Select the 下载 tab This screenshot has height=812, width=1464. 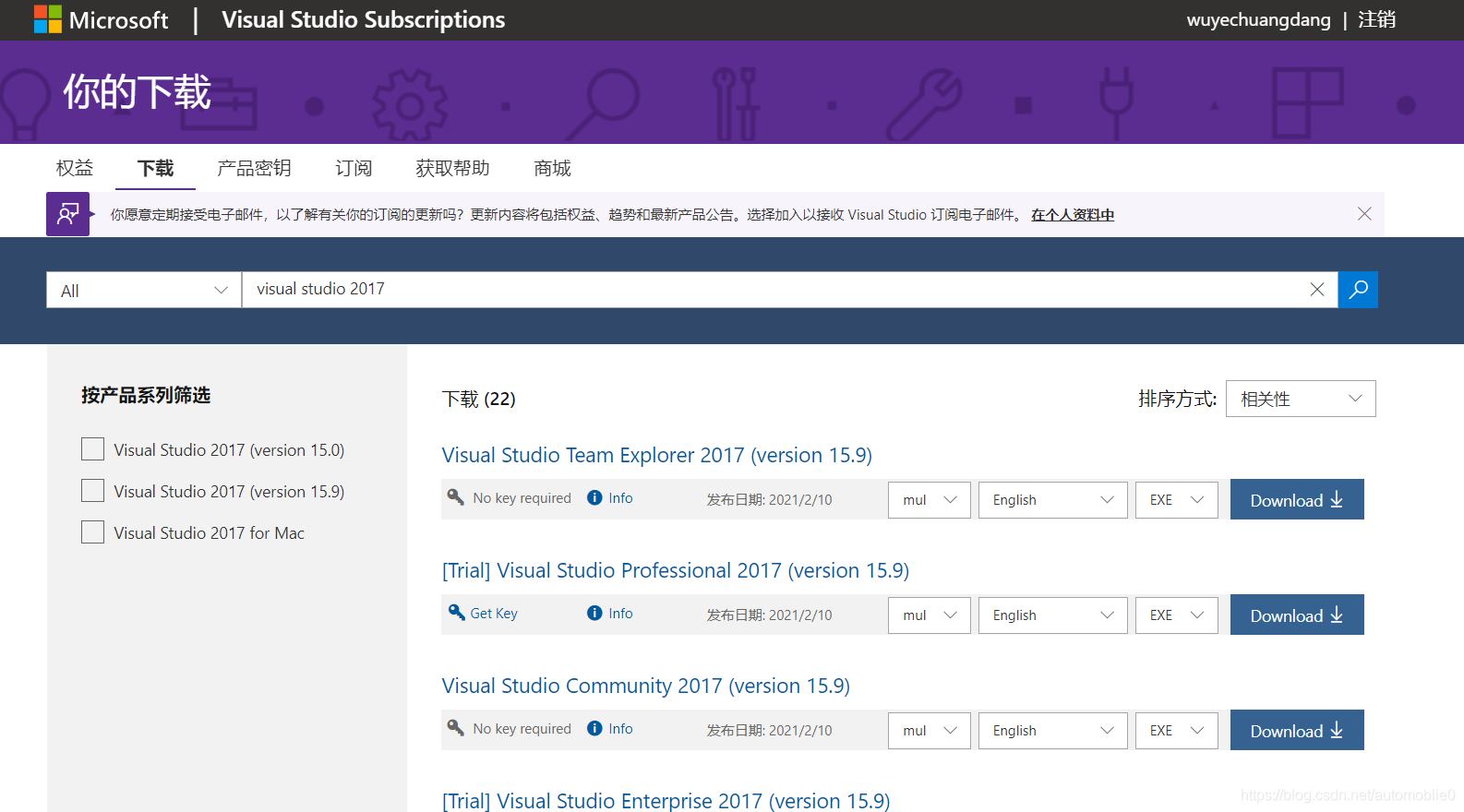(155, 168)
